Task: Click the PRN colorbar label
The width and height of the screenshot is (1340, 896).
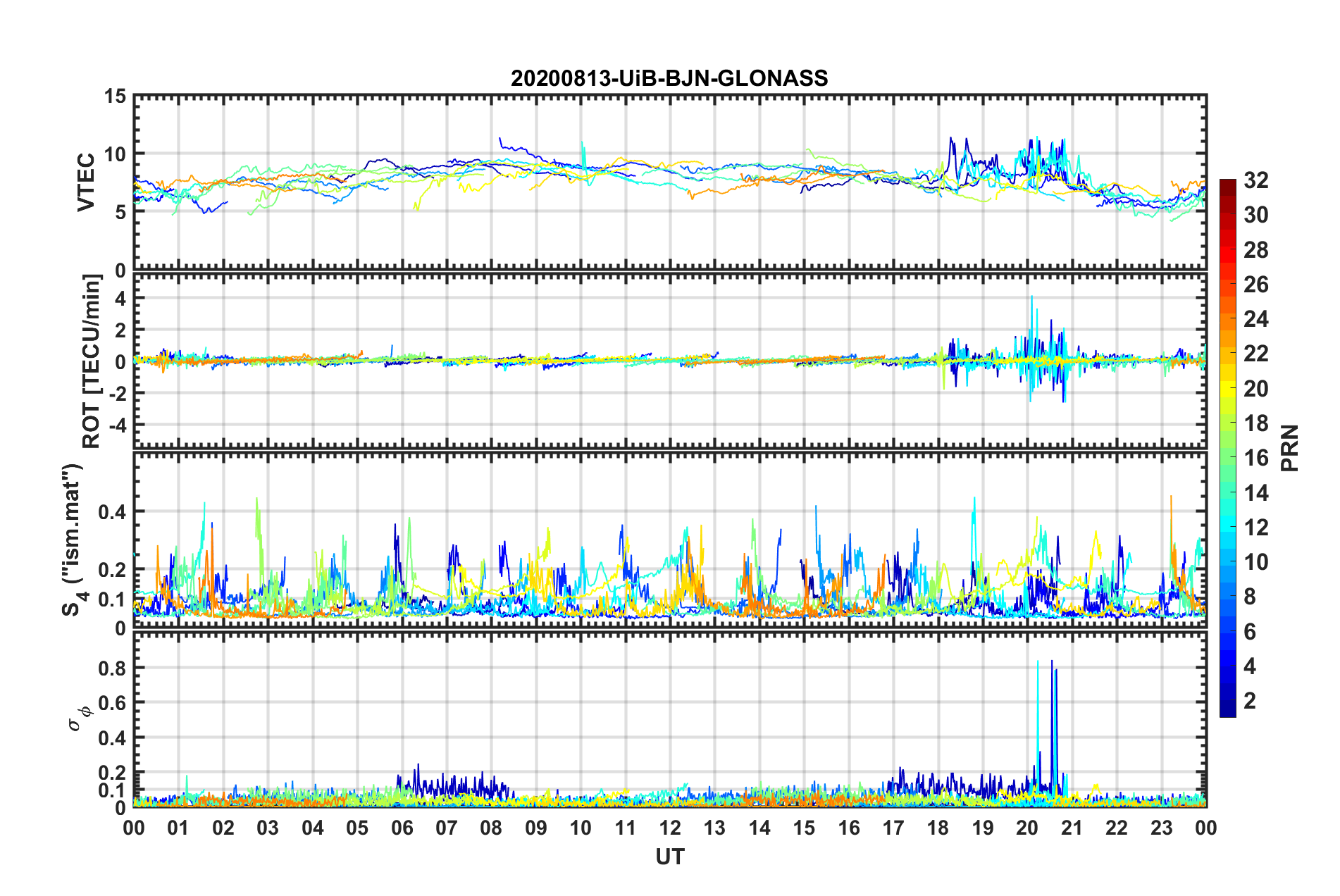Action: pos(1290,449)
